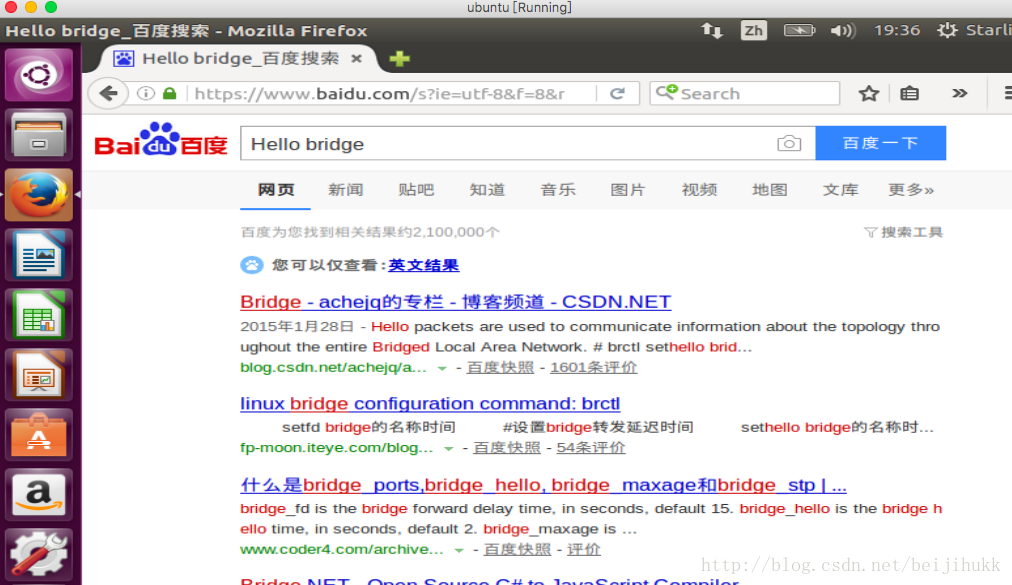1012x585 pixels.
Task: Click the Baidu logo
Action: [x=161, y=140]
